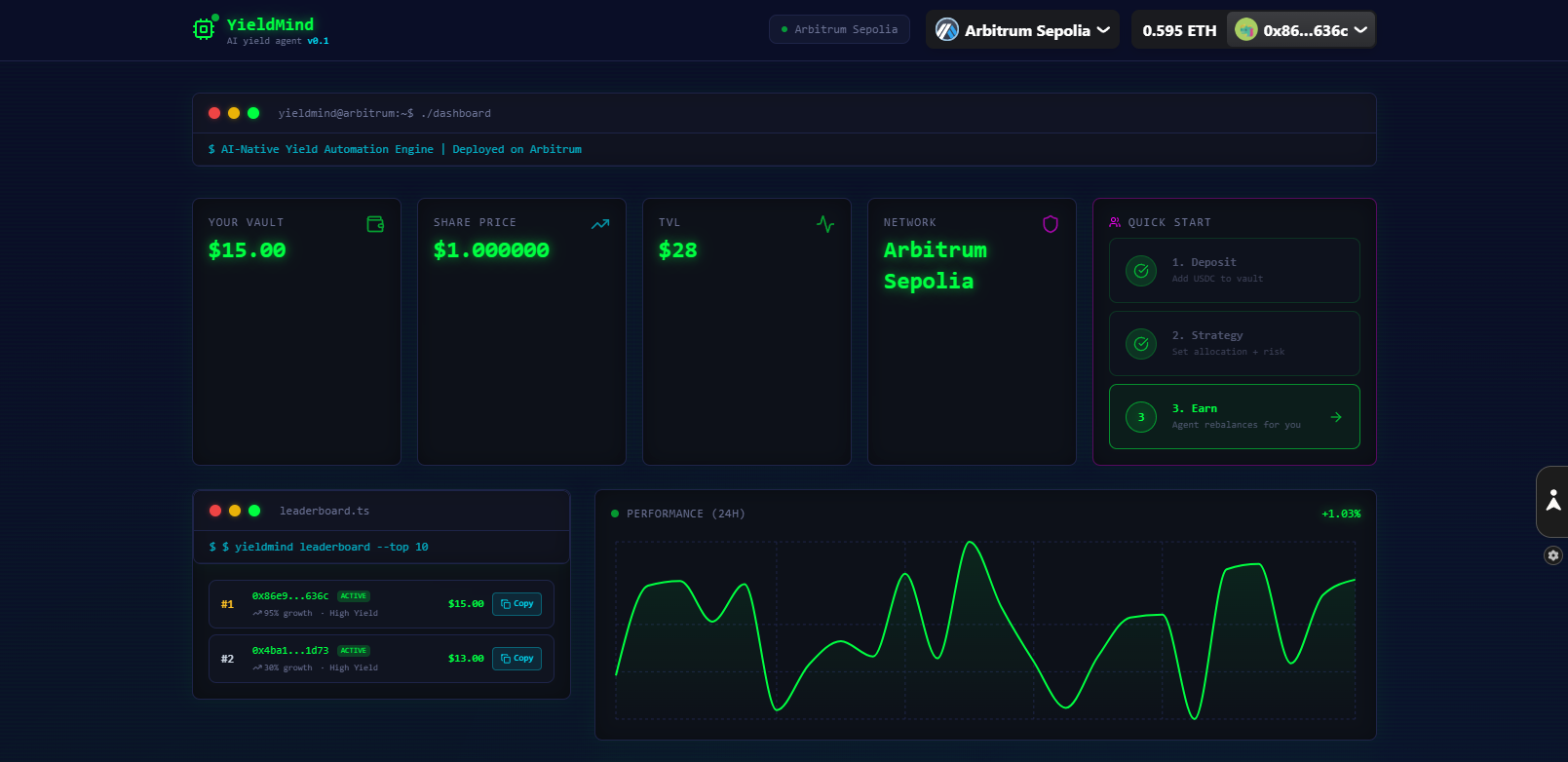Click the arrow icon on the Earn step
This screenshot has height=762, width=1568.
click(x=1336, y=417)
